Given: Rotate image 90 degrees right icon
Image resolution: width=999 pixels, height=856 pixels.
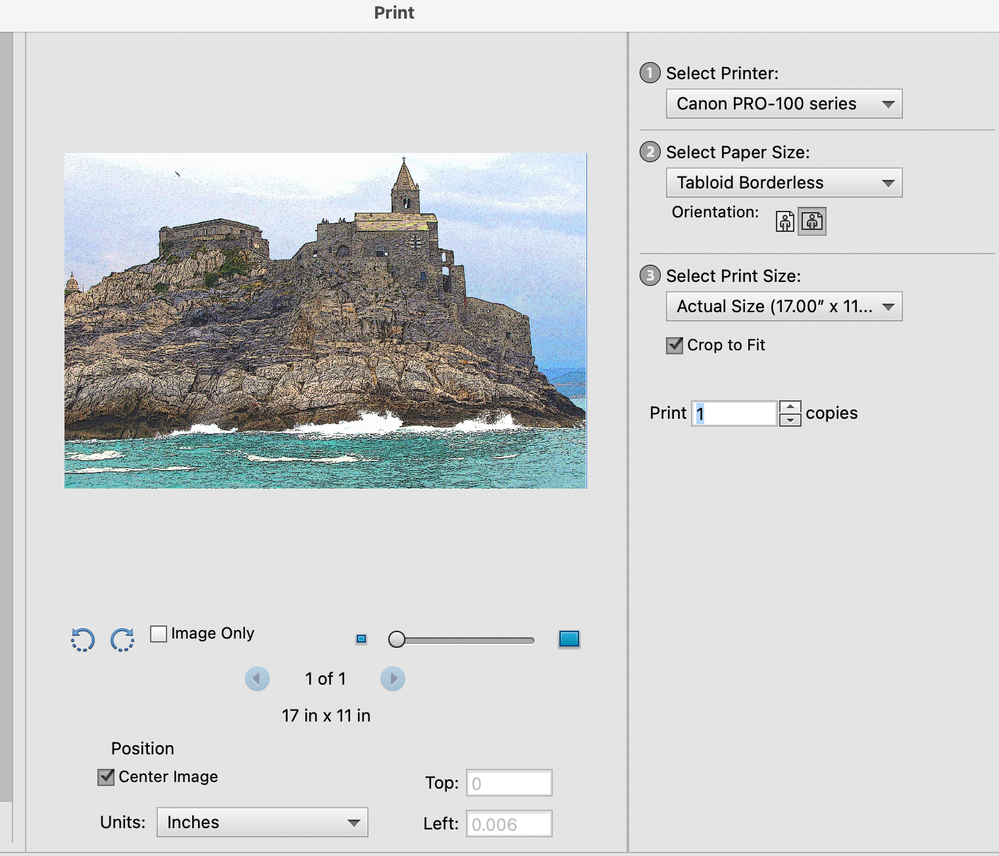Looking at the screenshot, I should pyautogui.click(x=122, y=639).
